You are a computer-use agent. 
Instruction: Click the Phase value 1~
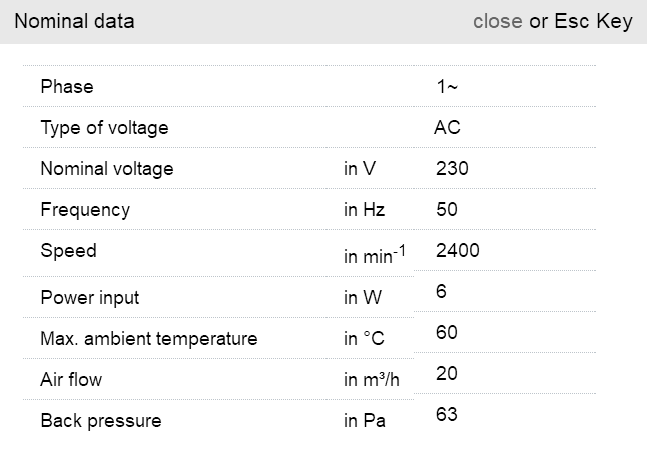pyautogui.click(x=447, y=87)
